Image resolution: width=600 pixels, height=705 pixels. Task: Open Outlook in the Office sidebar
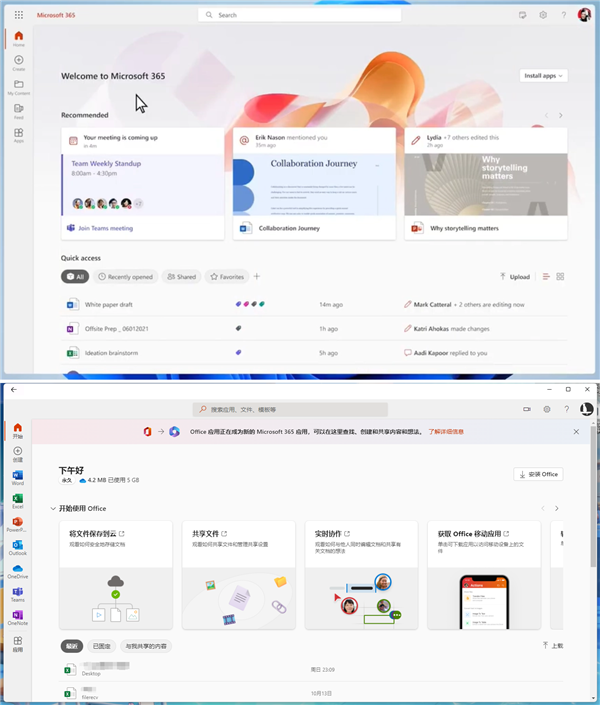[x=18, y=548]
